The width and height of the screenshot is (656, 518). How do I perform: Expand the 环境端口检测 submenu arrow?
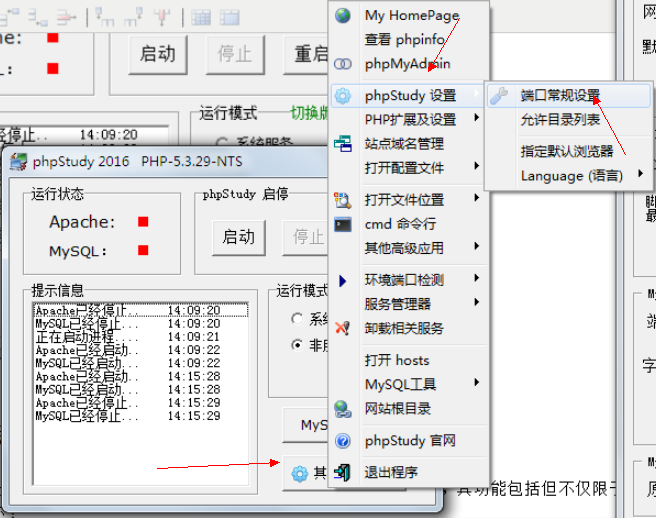pos(477,278)
